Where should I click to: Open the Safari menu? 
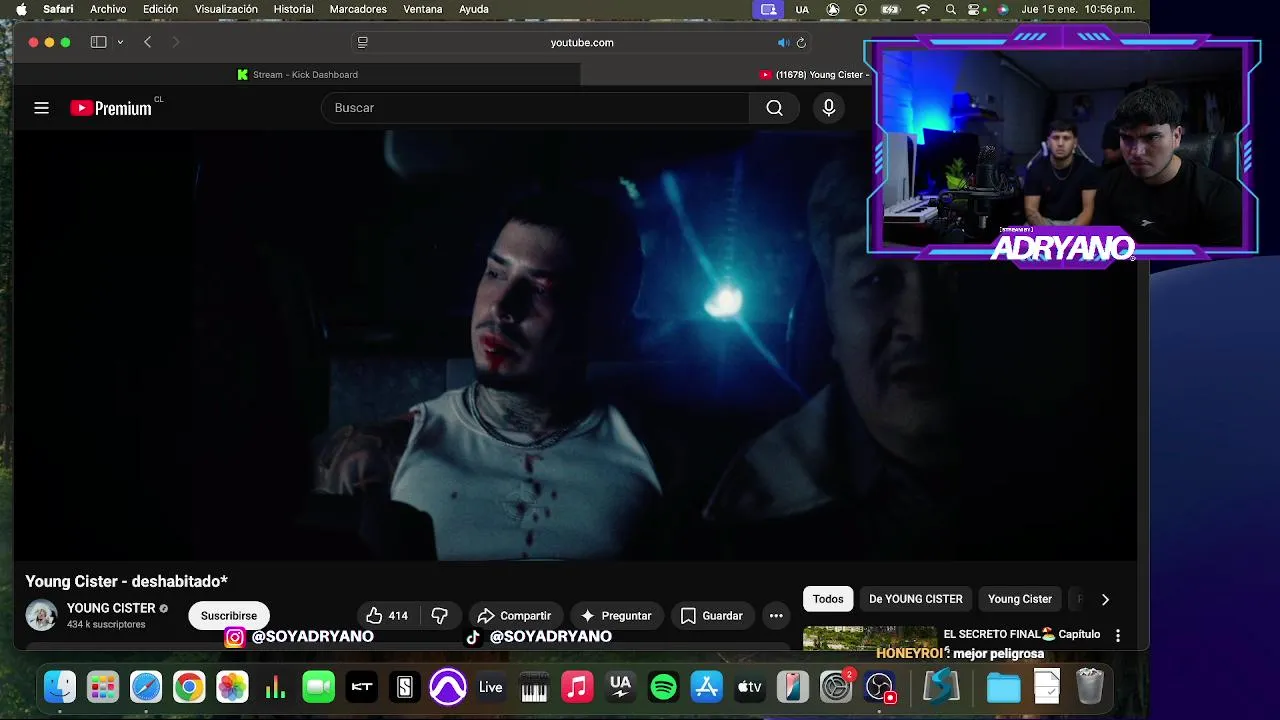[x=58, y=9]
